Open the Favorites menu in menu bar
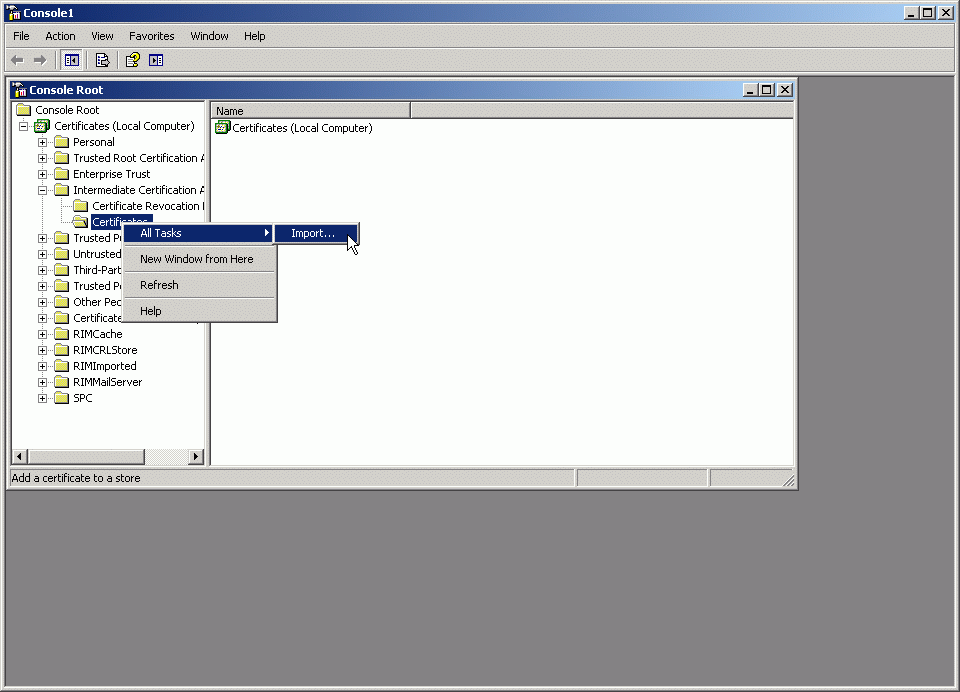 (151, 36)
